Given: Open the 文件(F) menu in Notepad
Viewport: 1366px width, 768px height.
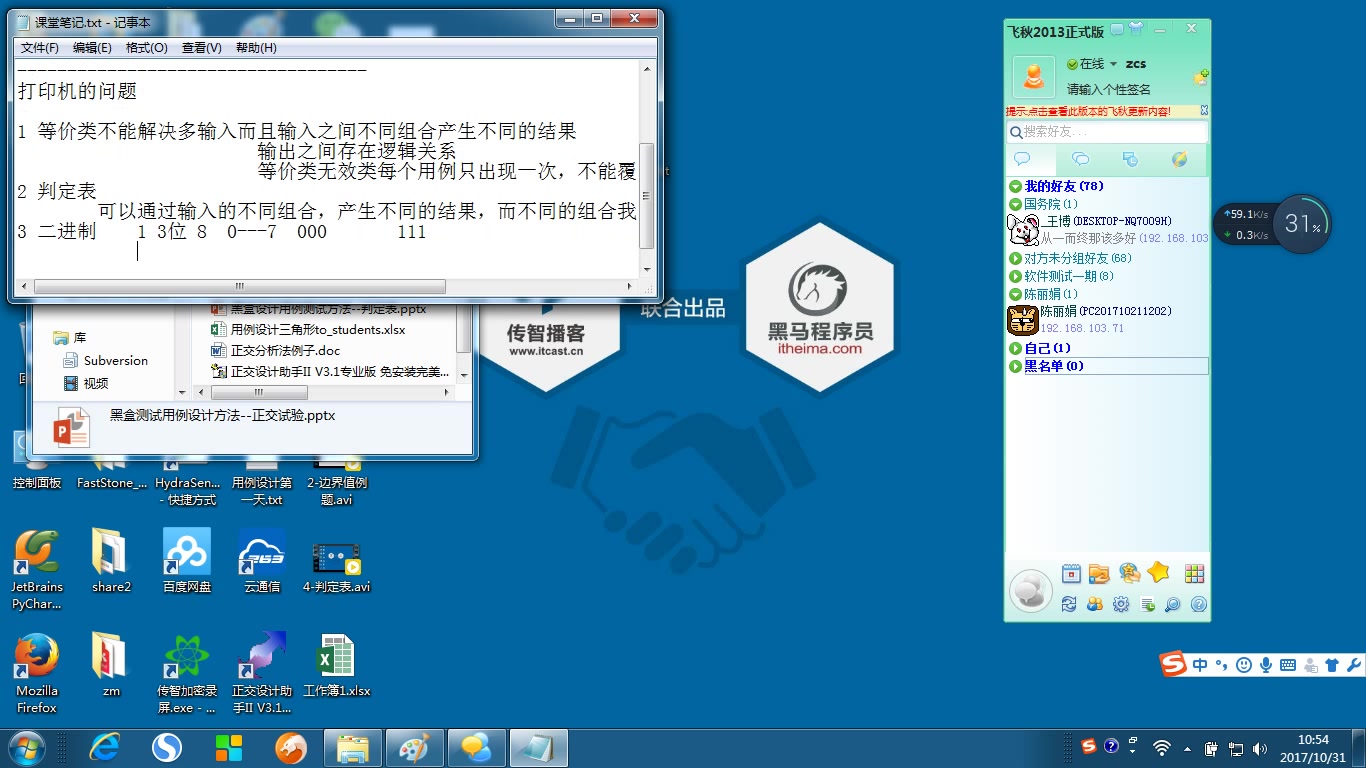Looking at the screenshot, I should 40,47.
